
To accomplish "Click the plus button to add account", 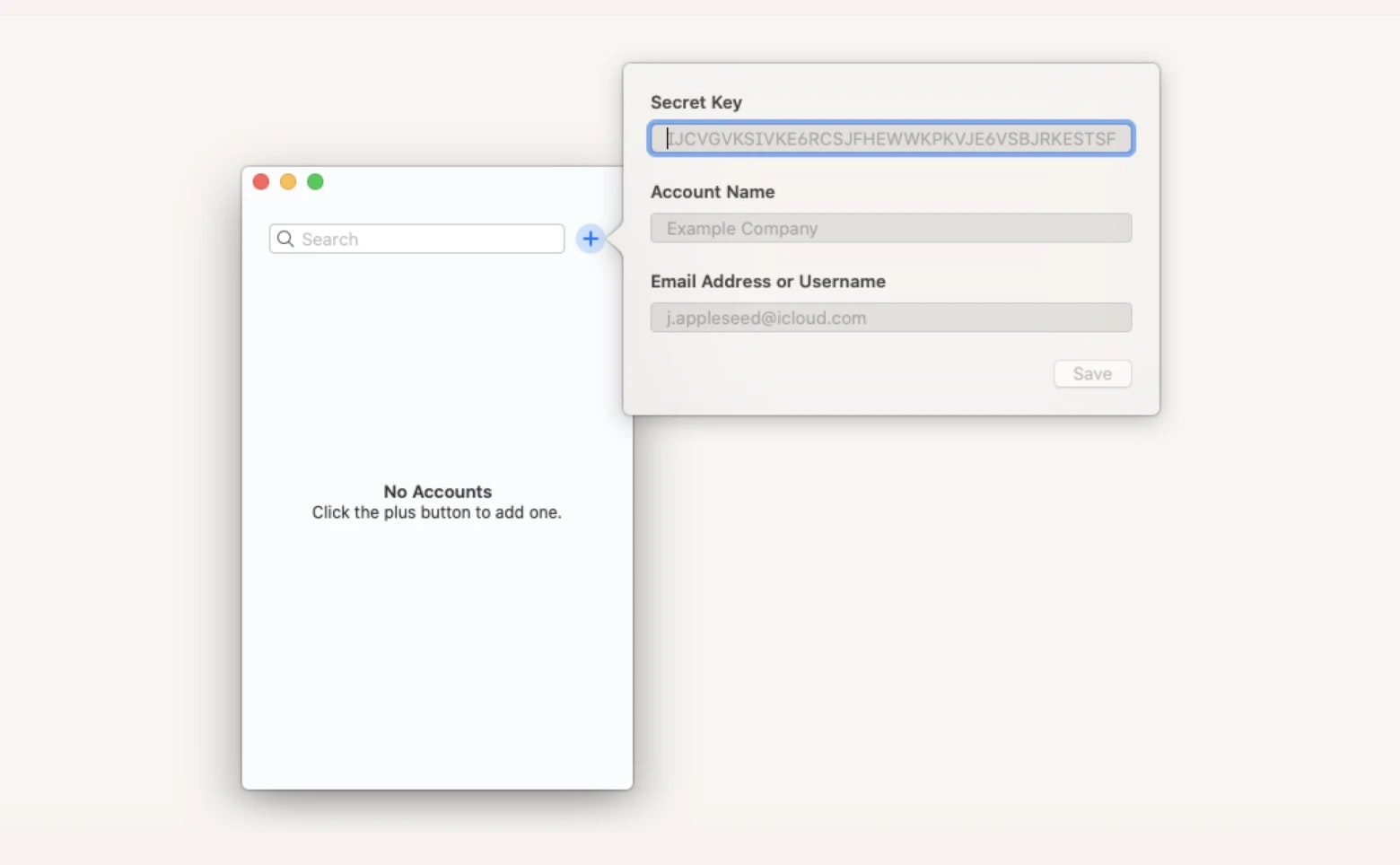I will pos(590,239).
